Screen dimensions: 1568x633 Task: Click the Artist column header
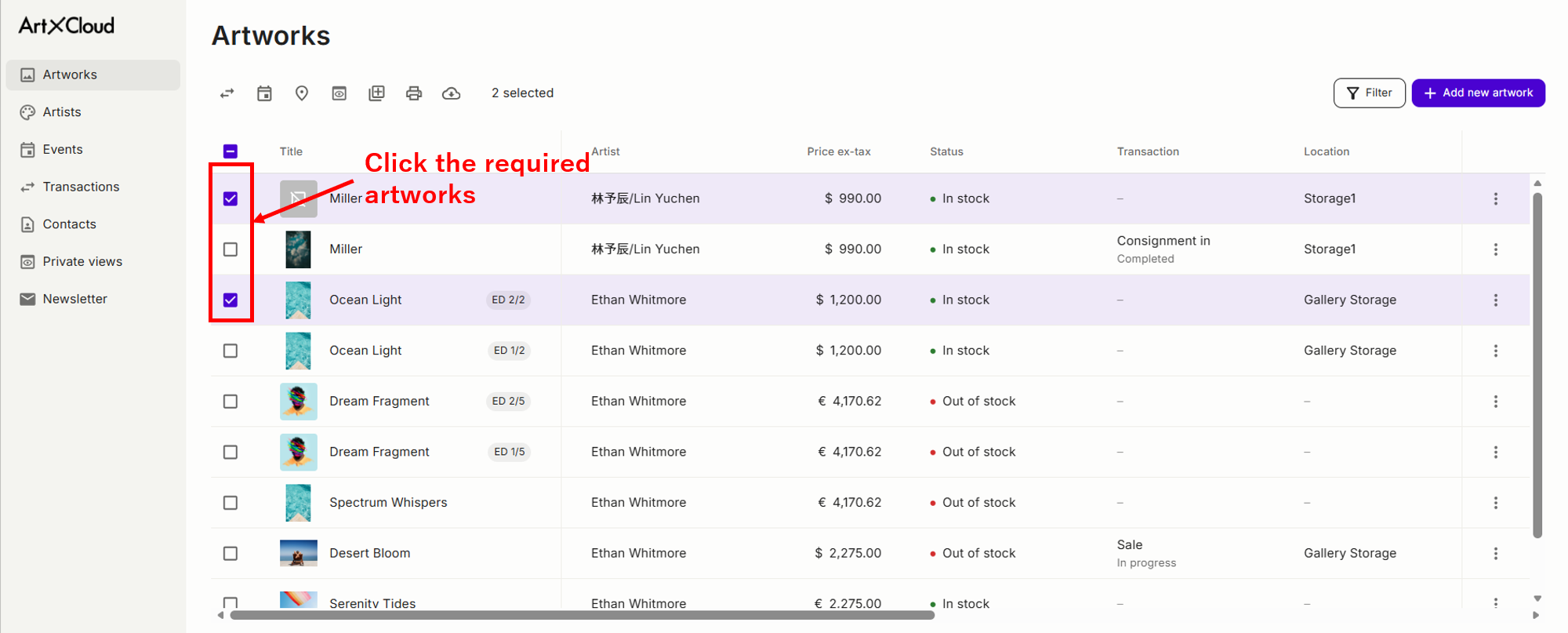(605, 151)
